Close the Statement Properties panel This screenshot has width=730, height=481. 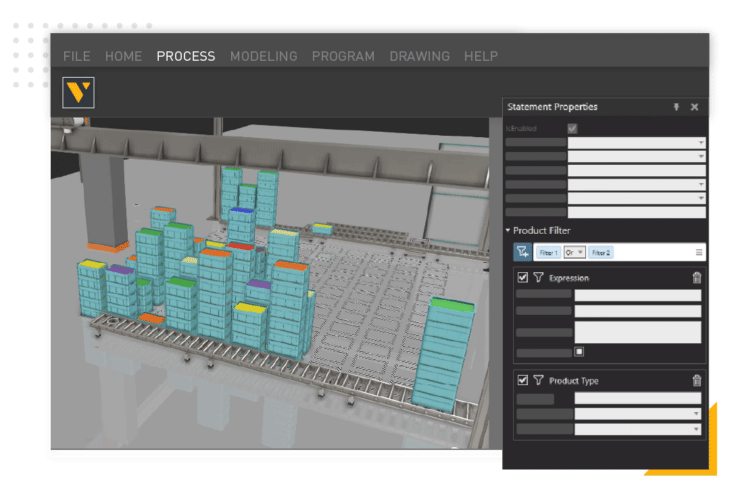coord(694,107)
